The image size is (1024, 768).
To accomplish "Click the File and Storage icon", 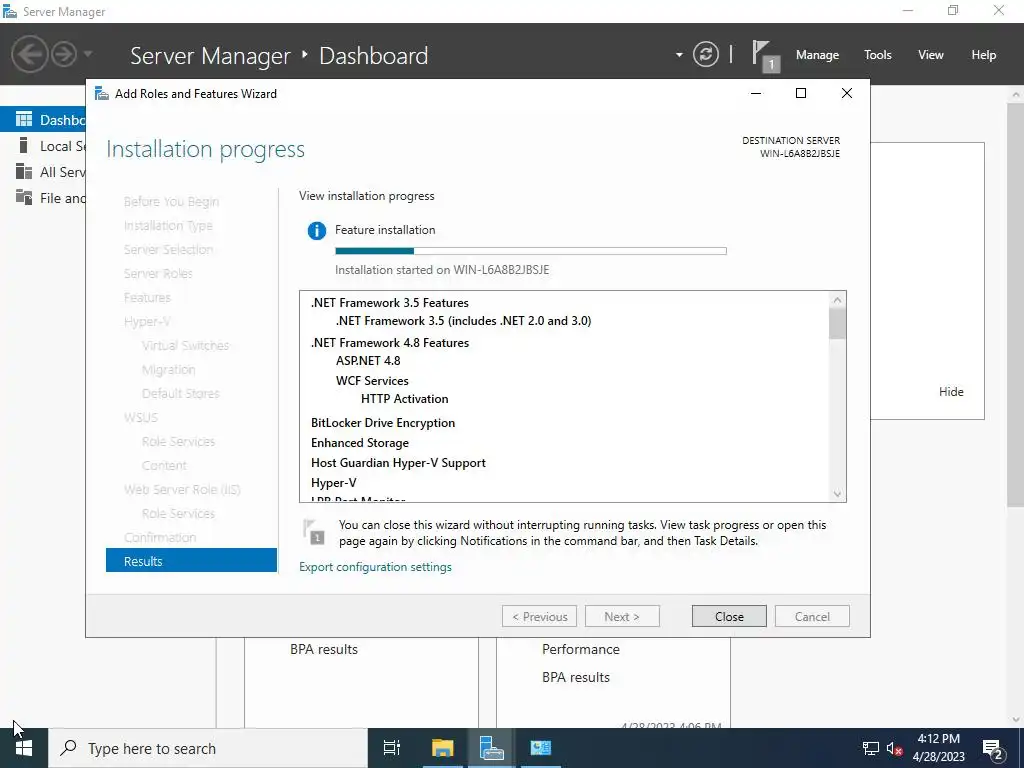I will [24, 197].
